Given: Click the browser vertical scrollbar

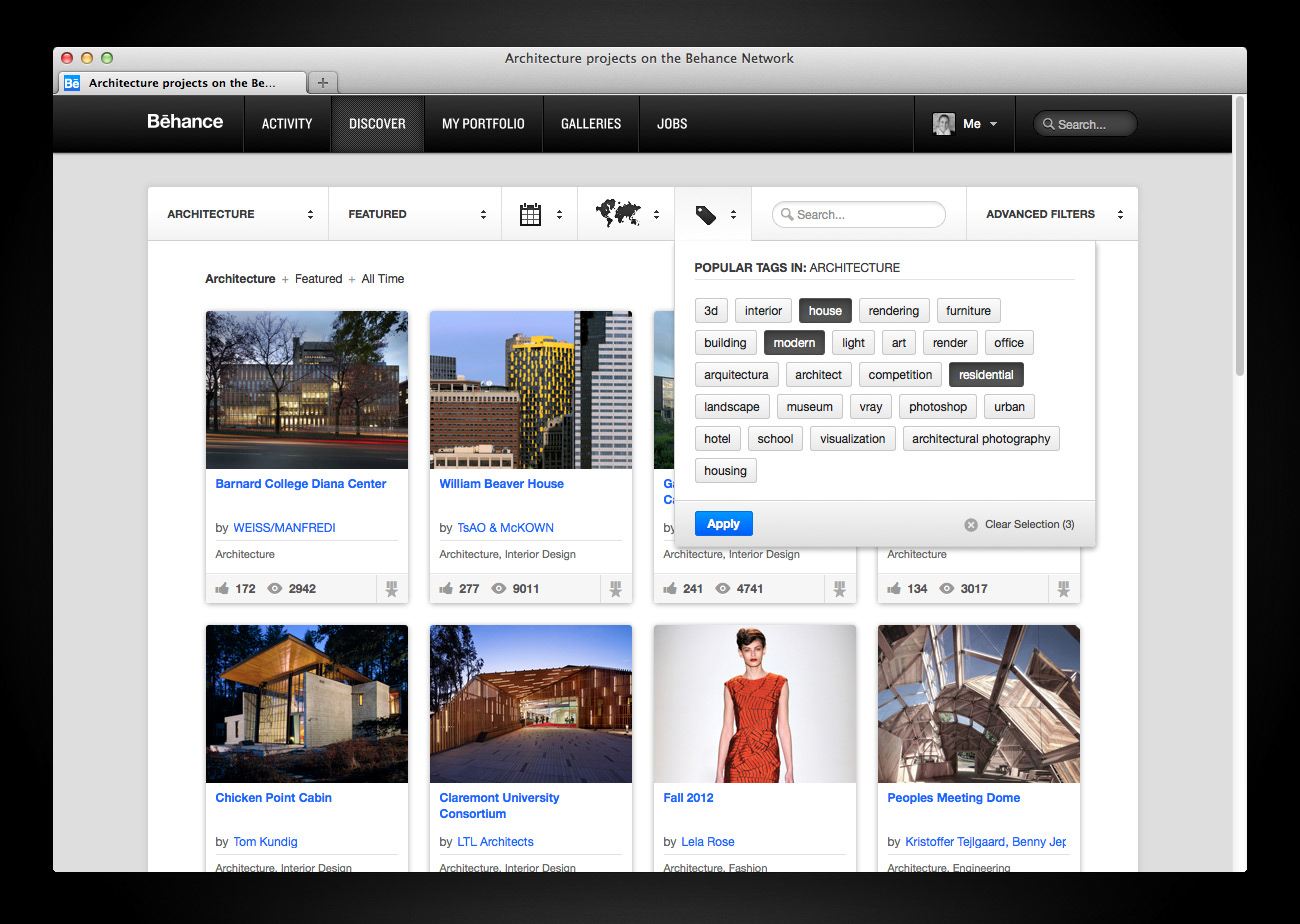Looking at the screenshot, I should click(x=1240, y=236).
